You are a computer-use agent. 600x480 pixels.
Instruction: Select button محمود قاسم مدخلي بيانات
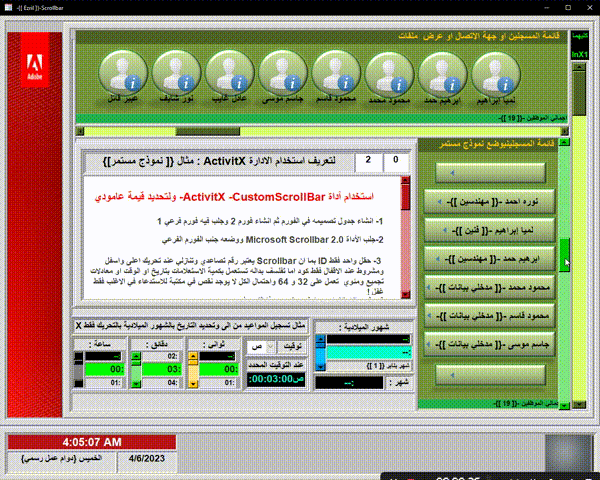(x=490, y=316)
